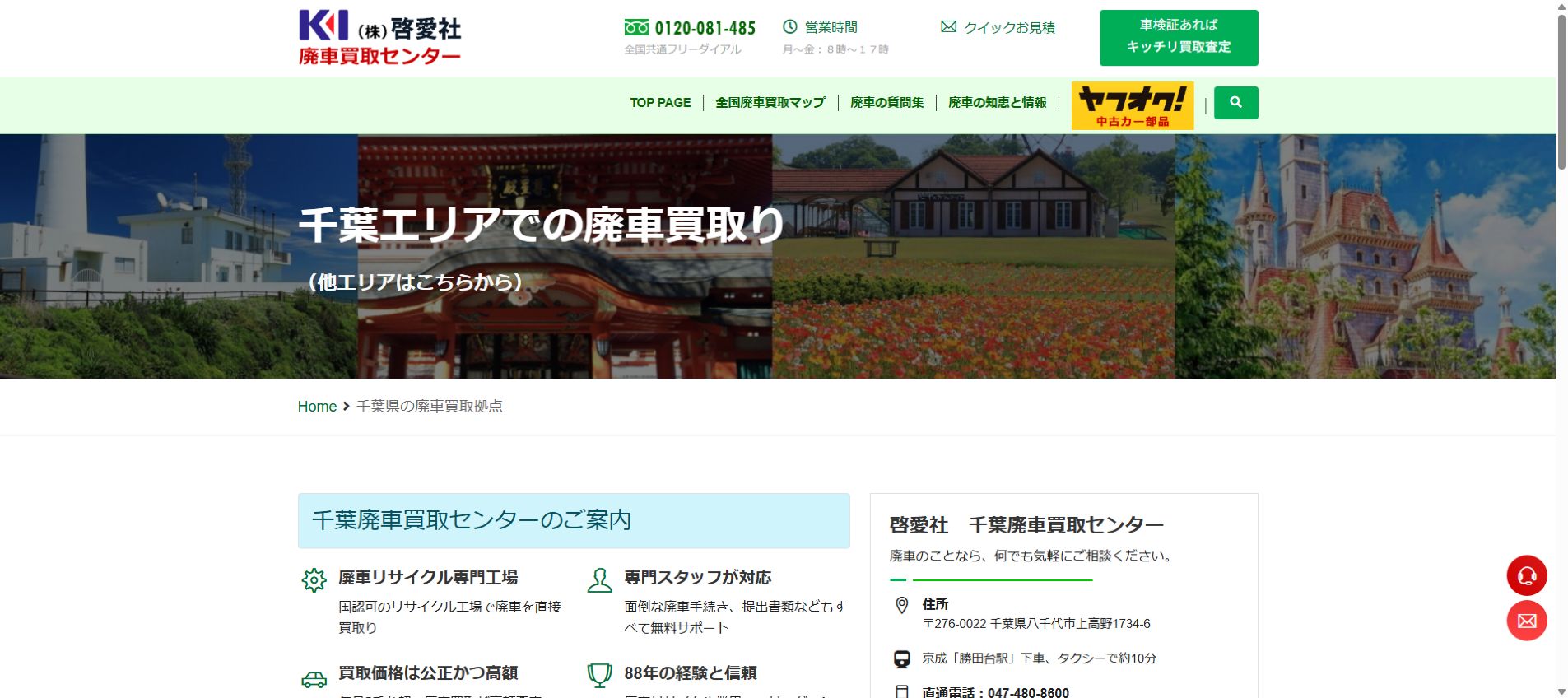
Task: Open 廃車の知恵と情報 menu item
Action: (x=997, y=102)
